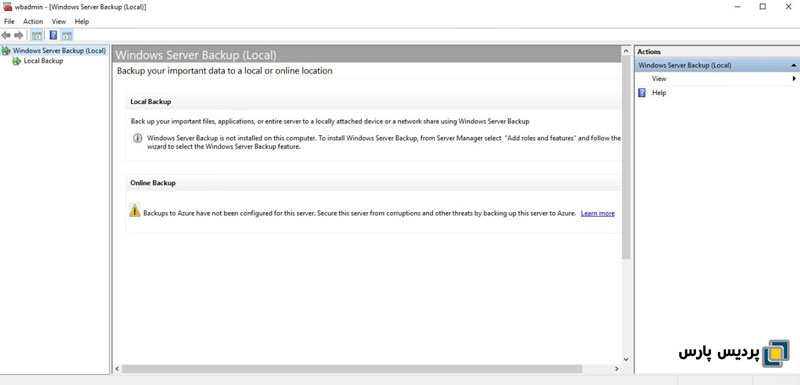Click the vertical scrollbar thumb in the center pane

[x=626, y=158]
